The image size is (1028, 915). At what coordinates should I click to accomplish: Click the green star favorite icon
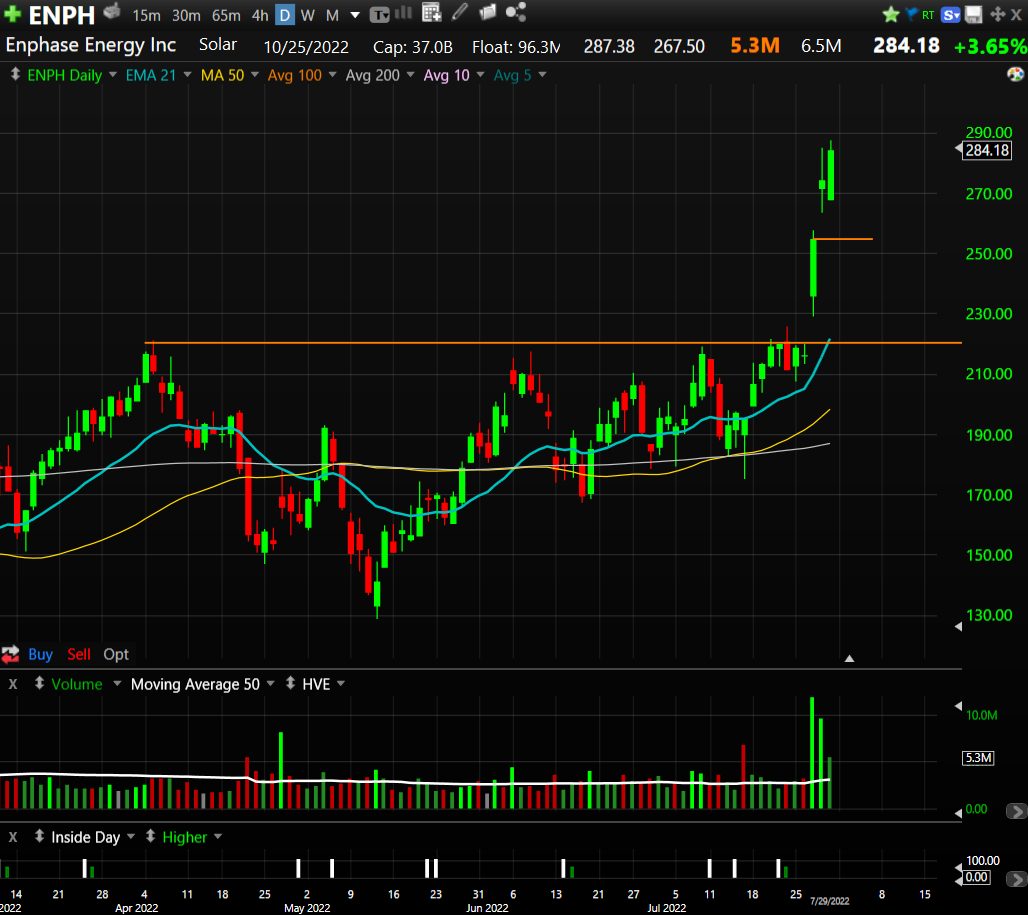click(890, 14)
